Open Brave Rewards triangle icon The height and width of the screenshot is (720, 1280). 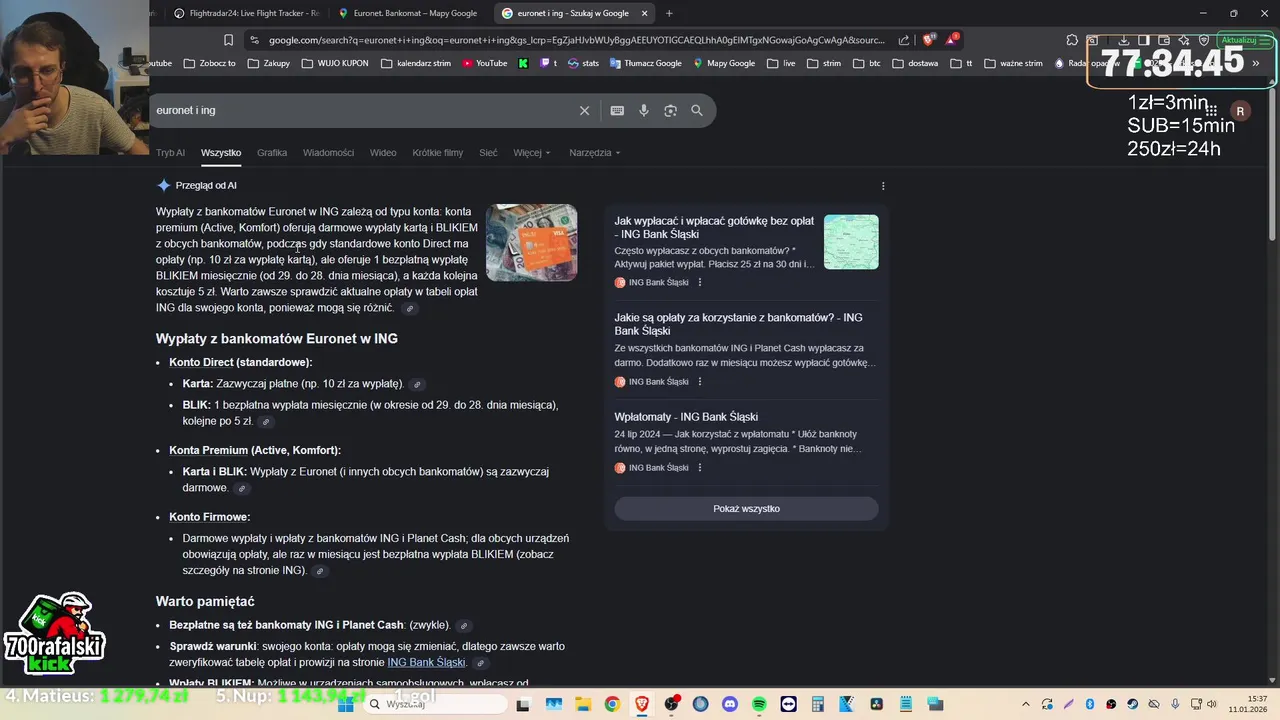coord(952,39)
